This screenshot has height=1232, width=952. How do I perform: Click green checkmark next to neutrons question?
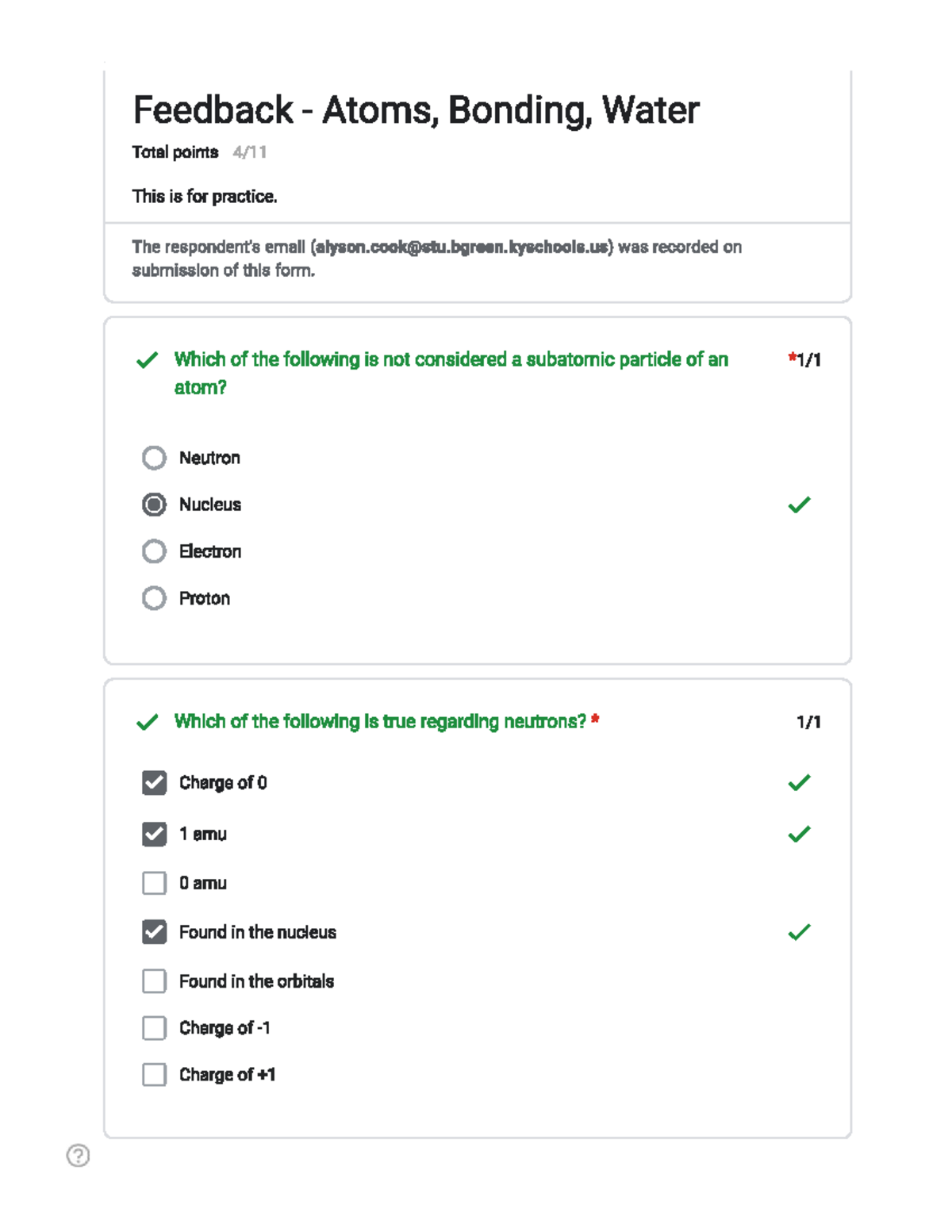tap(147, 722)
